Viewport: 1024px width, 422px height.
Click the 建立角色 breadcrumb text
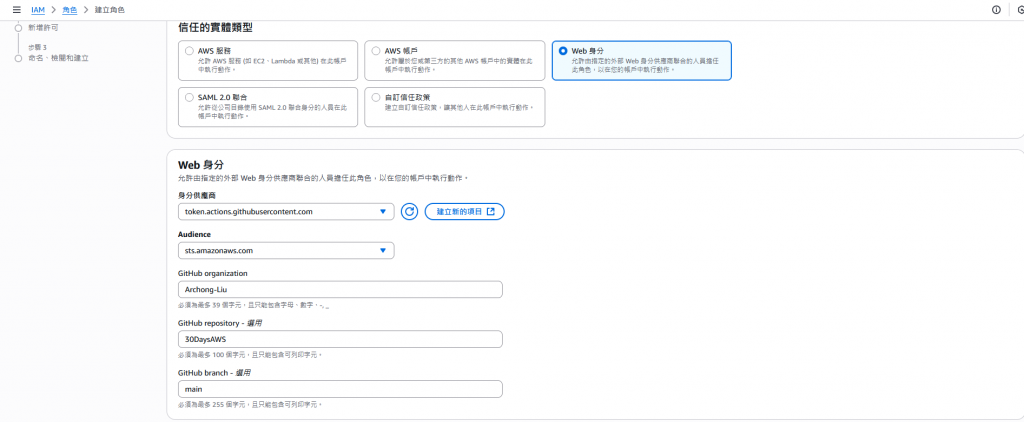110,10
